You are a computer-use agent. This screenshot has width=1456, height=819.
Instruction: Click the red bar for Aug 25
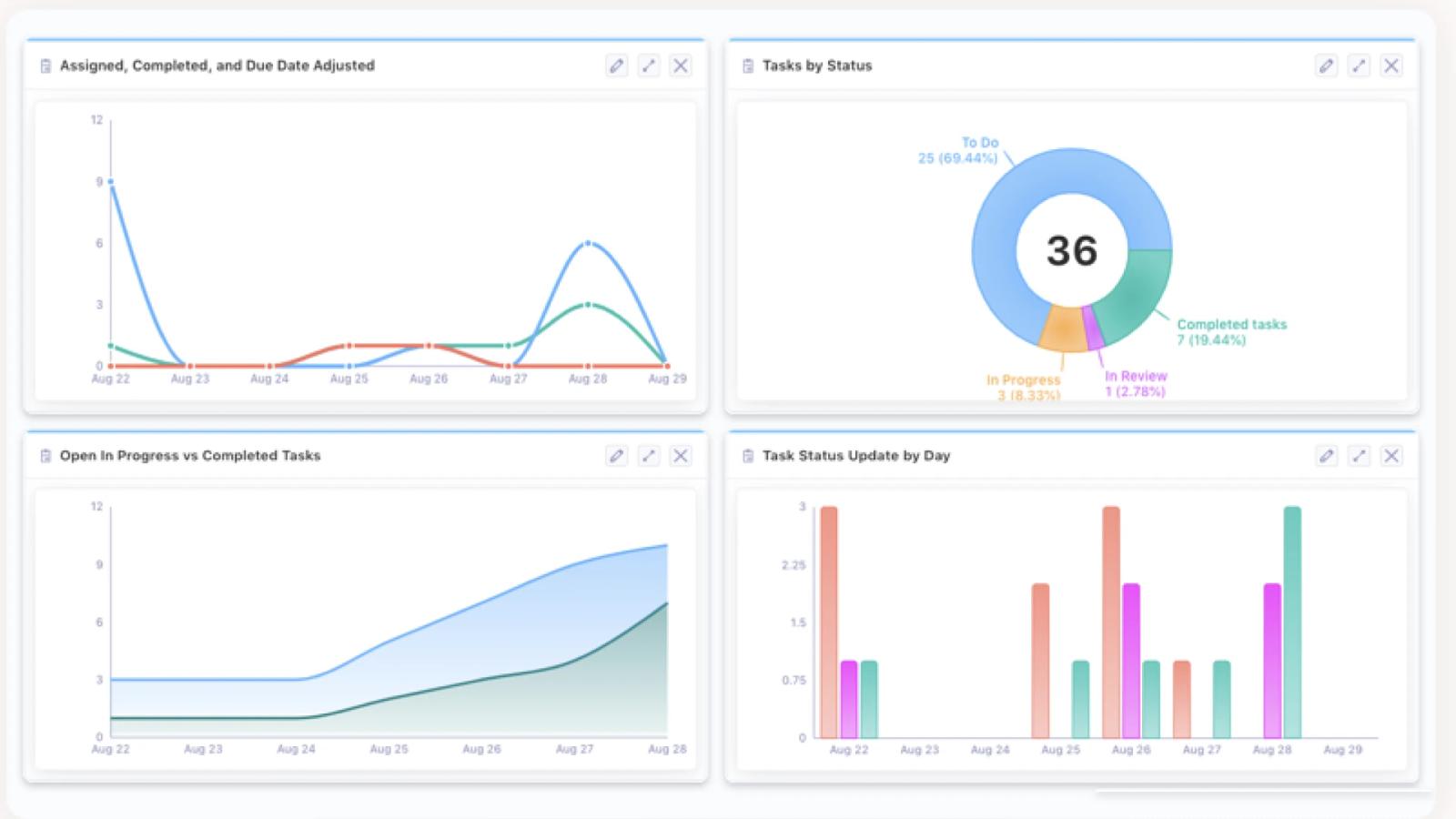tap(1041, 661)
